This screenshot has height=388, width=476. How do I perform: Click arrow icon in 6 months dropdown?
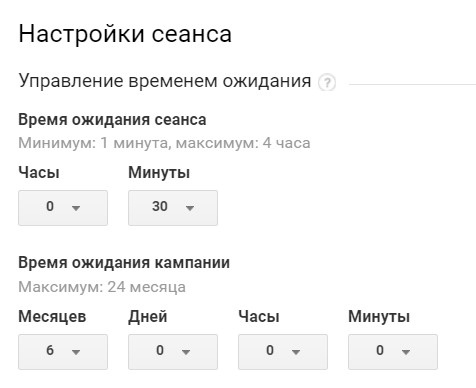point(76,352)
